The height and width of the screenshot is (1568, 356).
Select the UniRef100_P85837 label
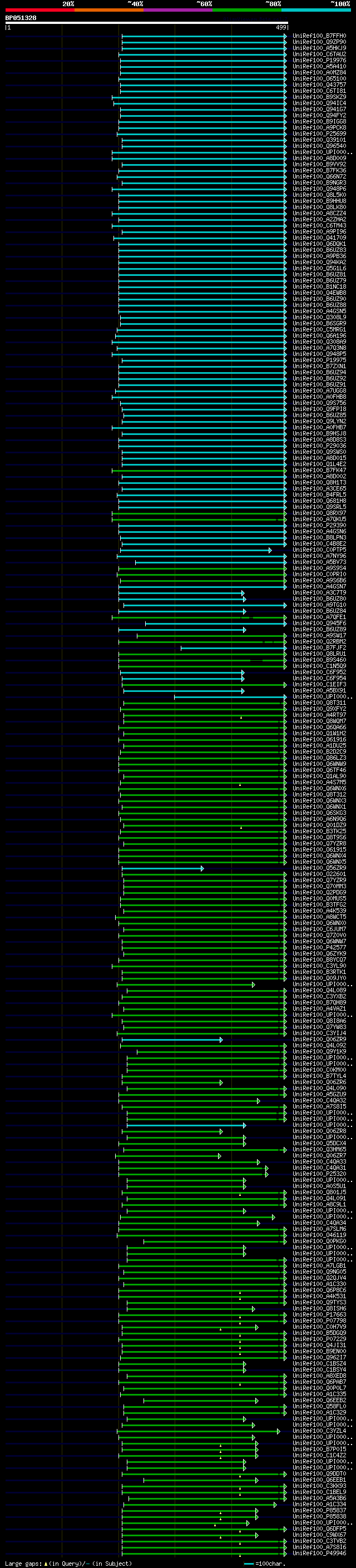pyautogui.click(x=319, y=1511)
